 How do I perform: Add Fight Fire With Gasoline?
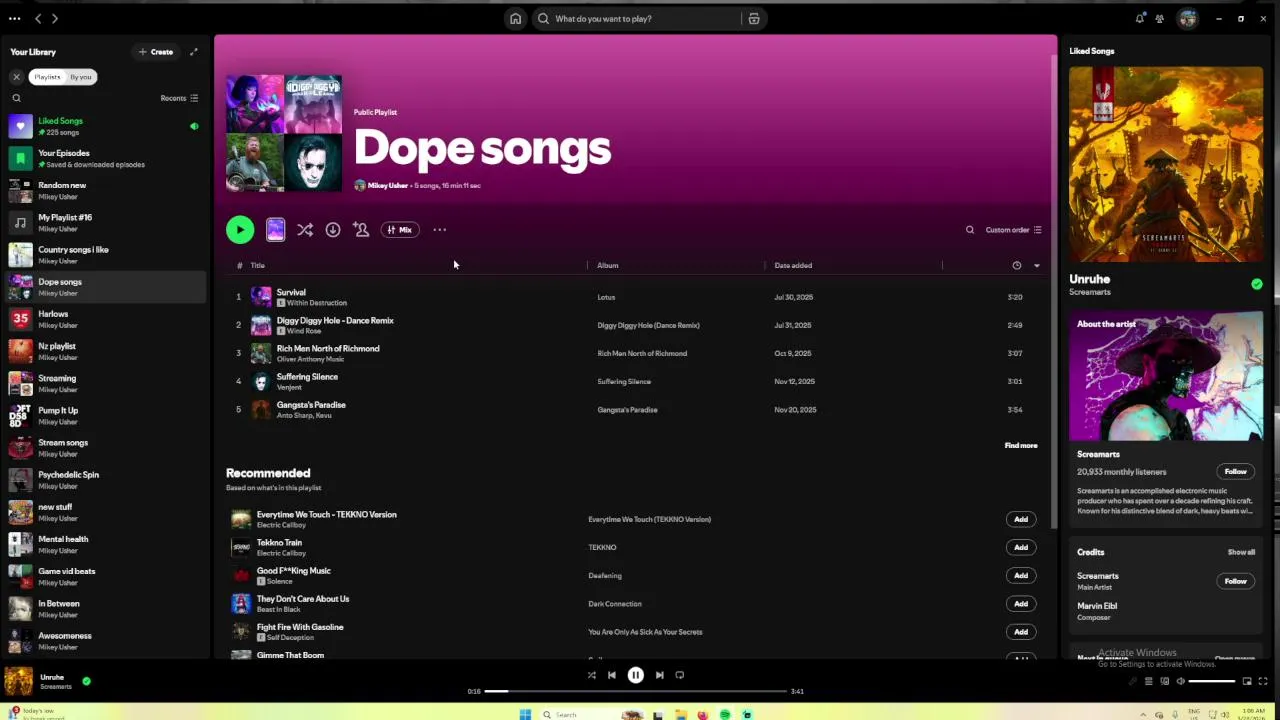point(1021,631)
